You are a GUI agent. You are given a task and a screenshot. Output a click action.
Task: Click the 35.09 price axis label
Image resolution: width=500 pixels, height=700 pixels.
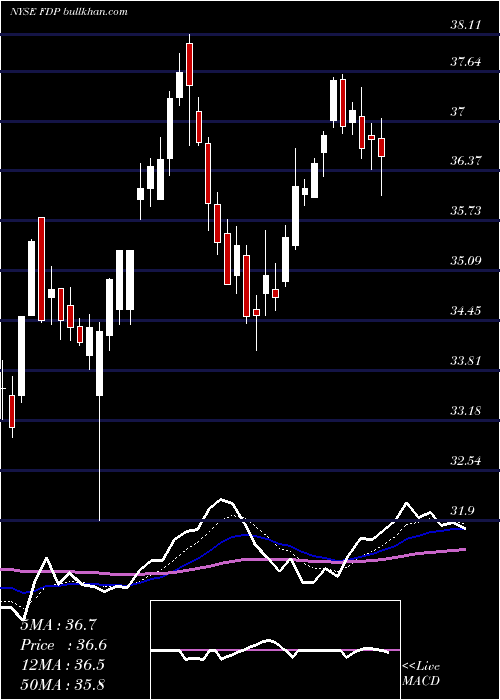[x=466, y=260]
